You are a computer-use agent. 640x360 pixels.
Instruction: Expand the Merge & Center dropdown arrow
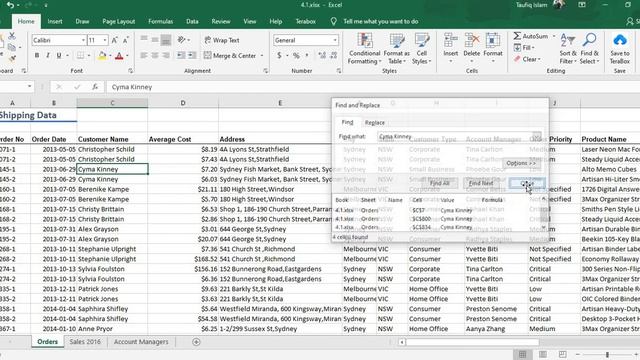click(262, 56)
